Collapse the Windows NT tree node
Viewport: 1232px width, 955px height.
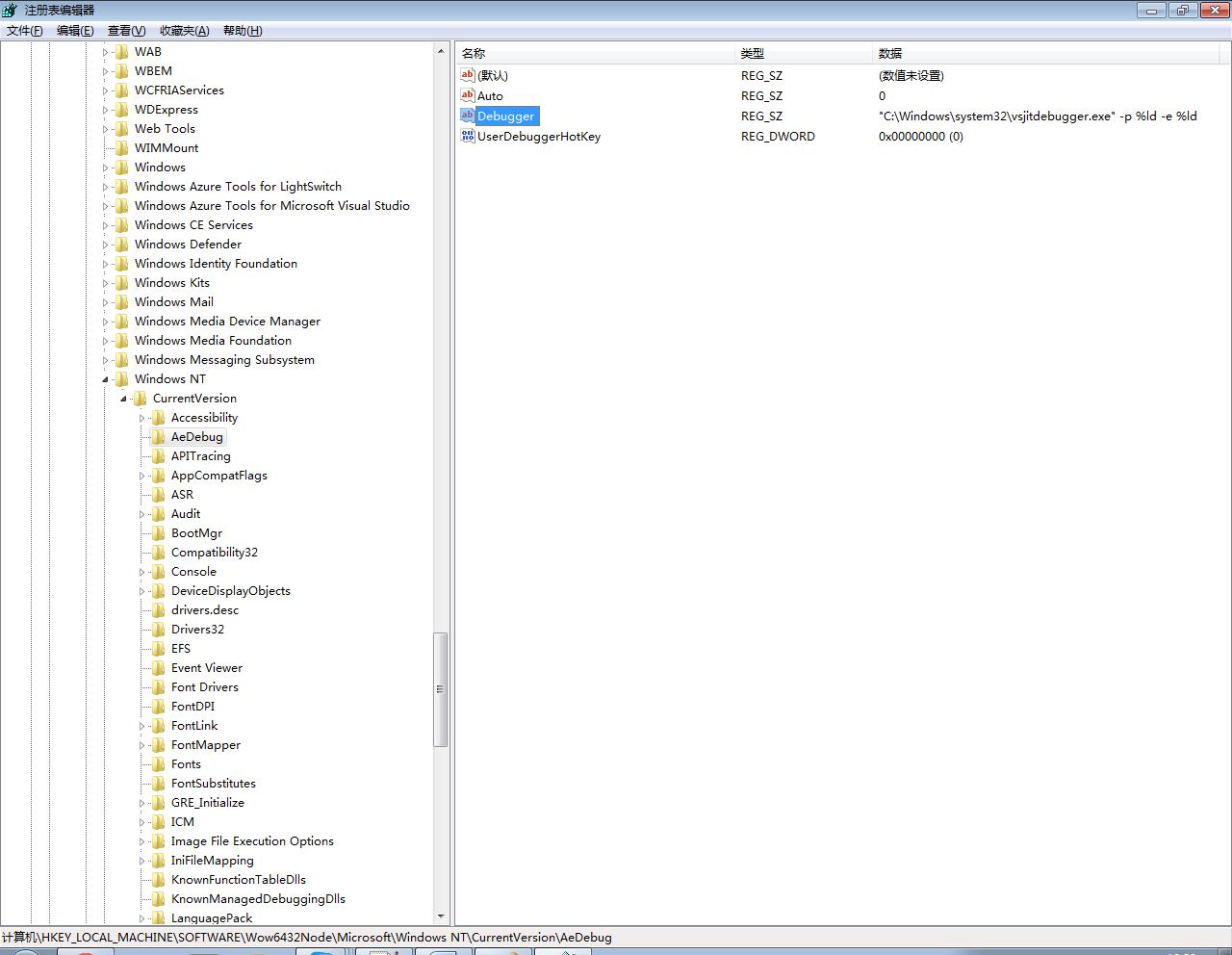coord(106,379)
